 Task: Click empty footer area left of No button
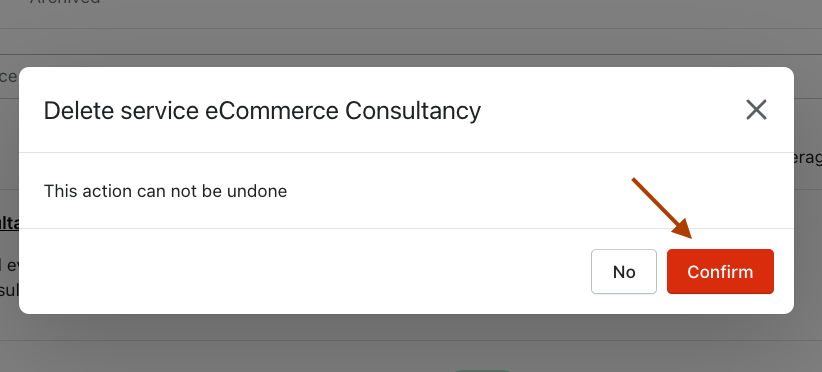tap(304, 271)
